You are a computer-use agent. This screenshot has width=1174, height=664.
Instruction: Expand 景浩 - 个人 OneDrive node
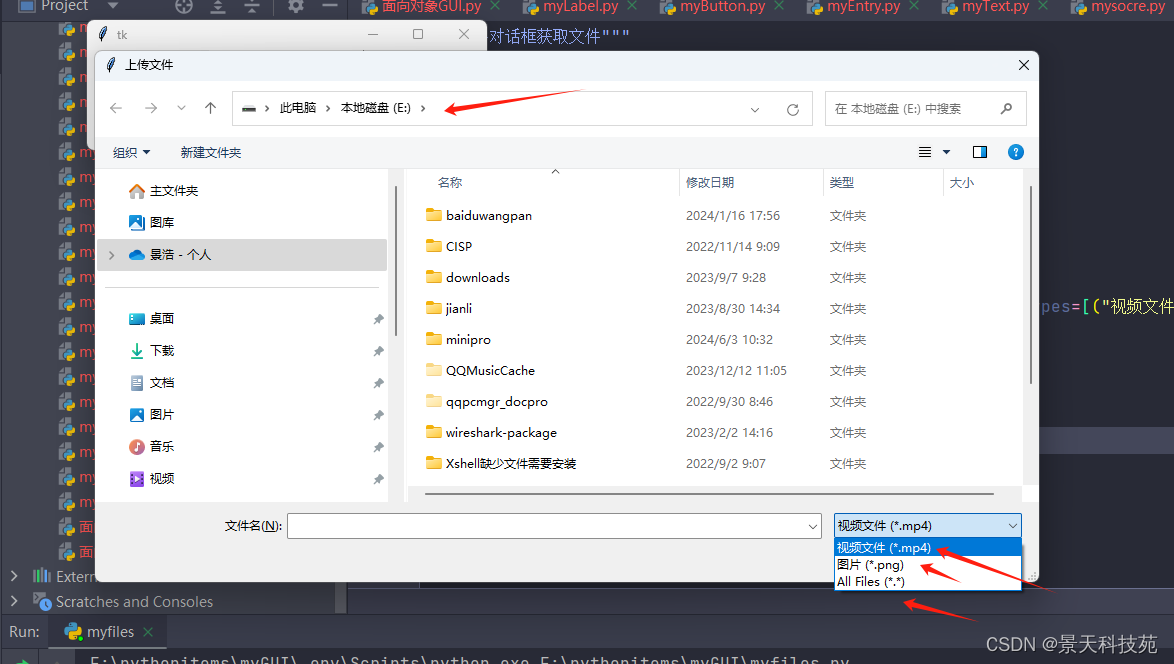[112, 255]
